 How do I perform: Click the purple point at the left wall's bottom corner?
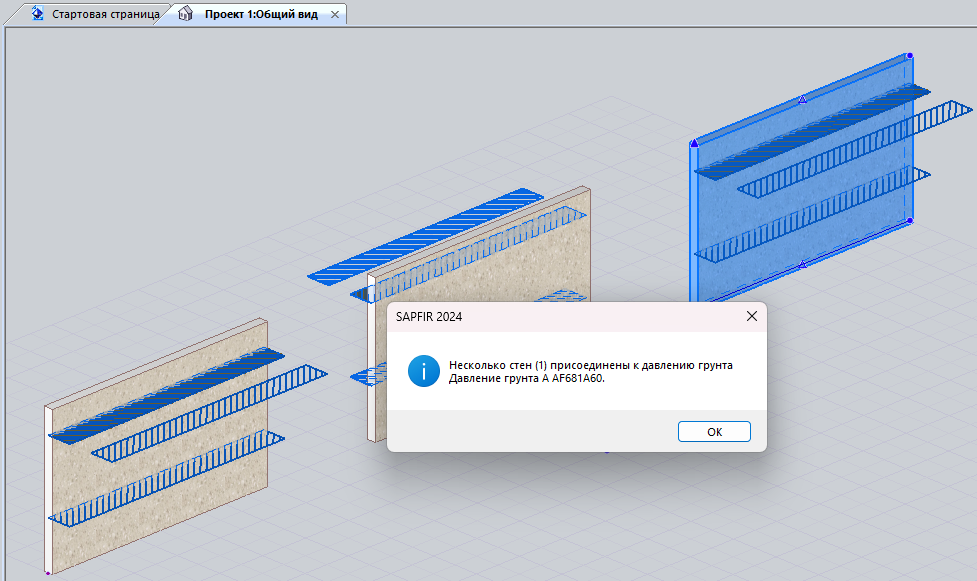(48, 573)
